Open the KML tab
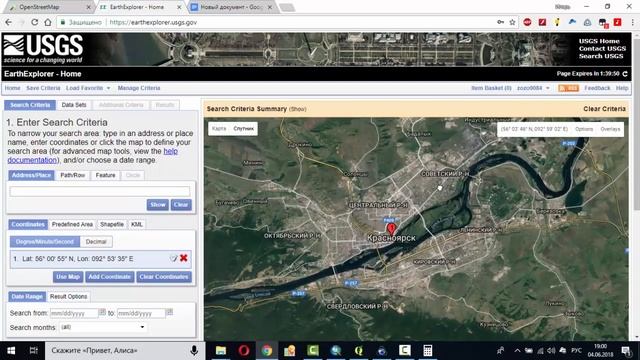The image size is (640, 360). tap(137, 224)
